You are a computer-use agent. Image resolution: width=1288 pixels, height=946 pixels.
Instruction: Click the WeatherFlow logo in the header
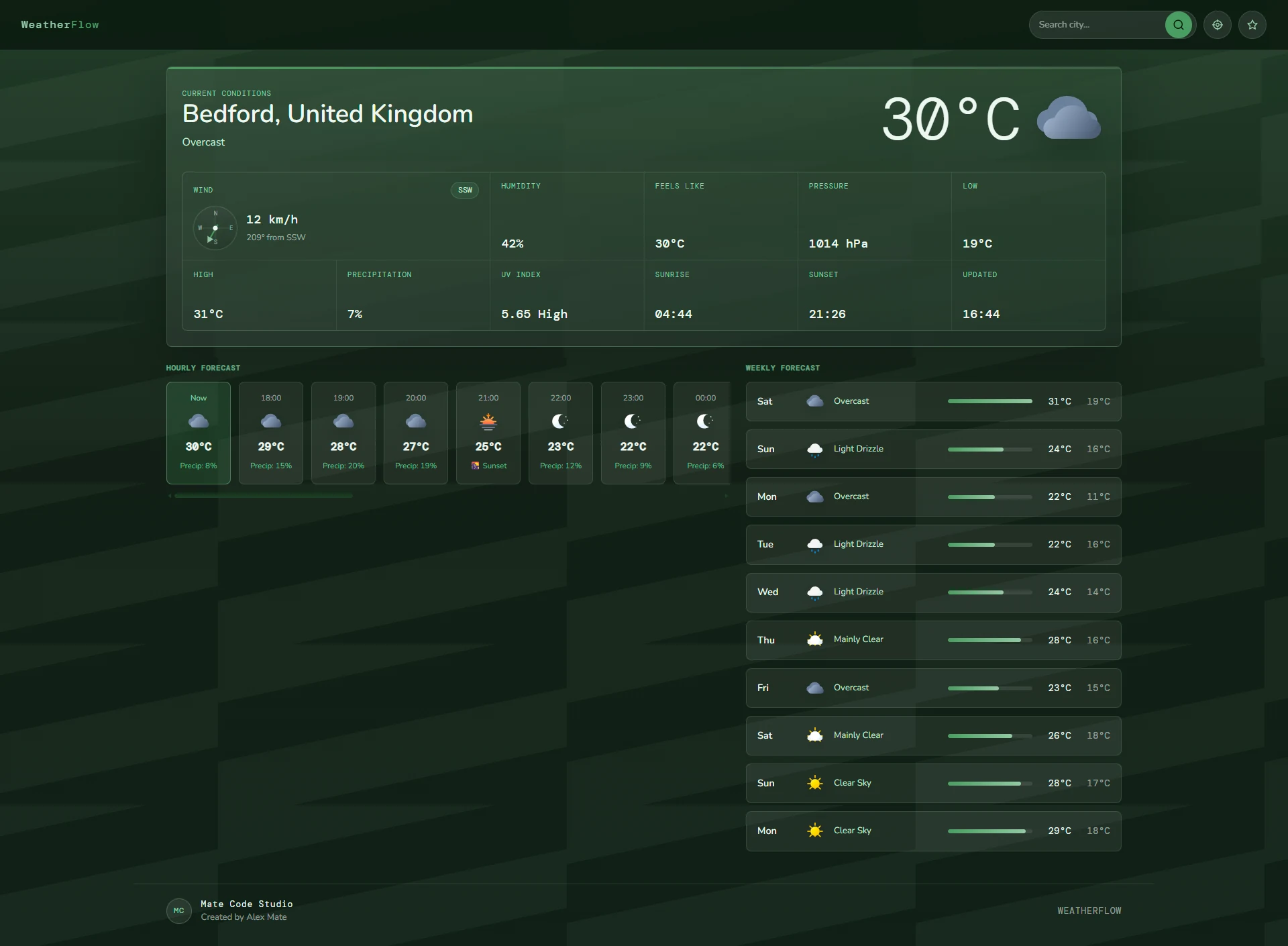[60, 25]
